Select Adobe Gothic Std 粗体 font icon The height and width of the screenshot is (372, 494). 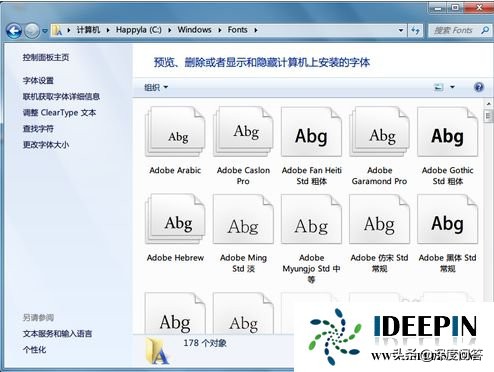(x=447, y=132)
